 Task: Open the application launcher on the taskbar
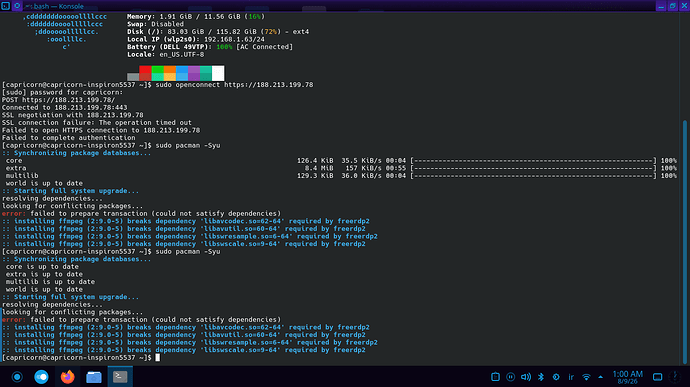[x=17, y=377]
